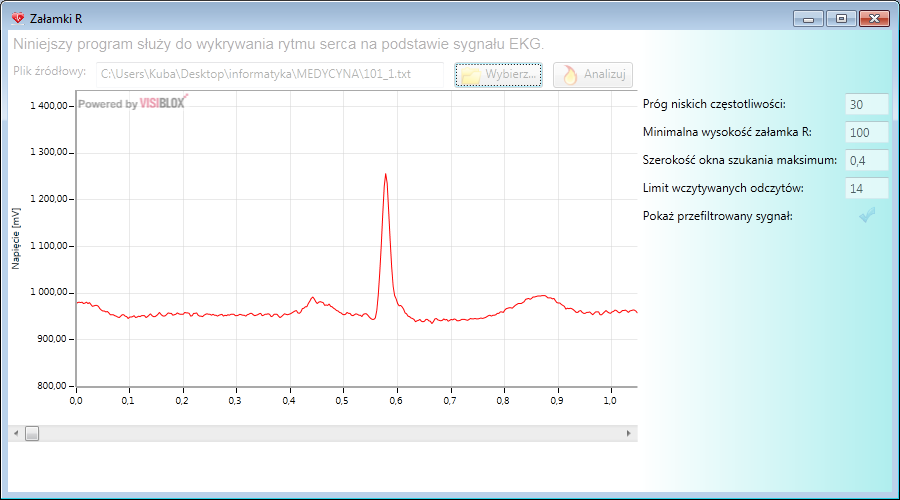Click the '1,0' x-axis label
The image size is (900, 500).
610,401
